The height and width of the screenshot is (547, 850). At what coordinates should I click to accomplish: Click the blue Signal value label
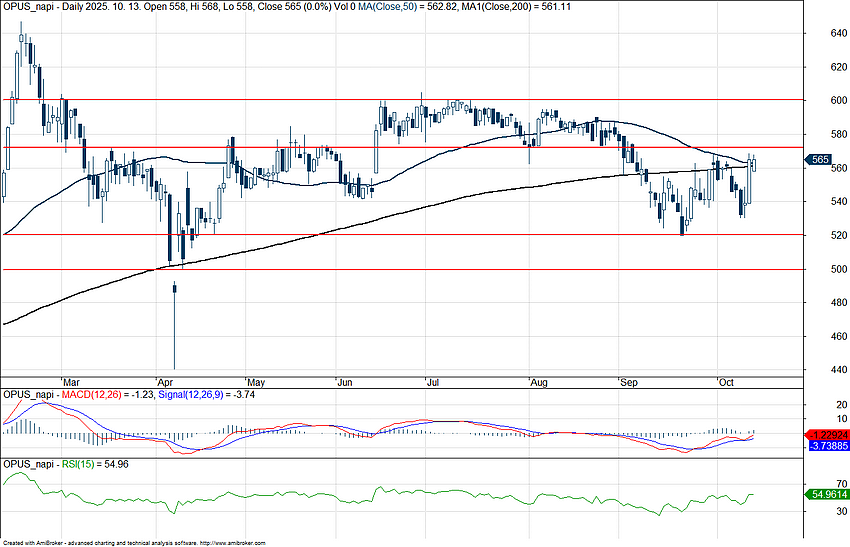[x=826, y=446]
